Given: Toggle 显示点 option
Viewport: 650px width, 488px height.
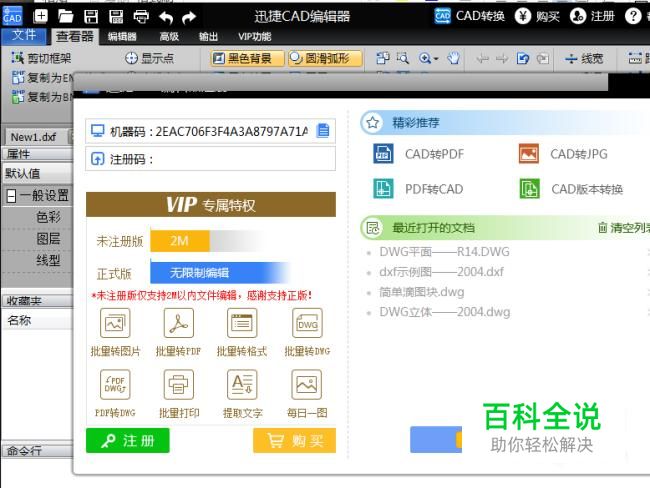Looking at the screenshot, I should (x=149, y=58).
